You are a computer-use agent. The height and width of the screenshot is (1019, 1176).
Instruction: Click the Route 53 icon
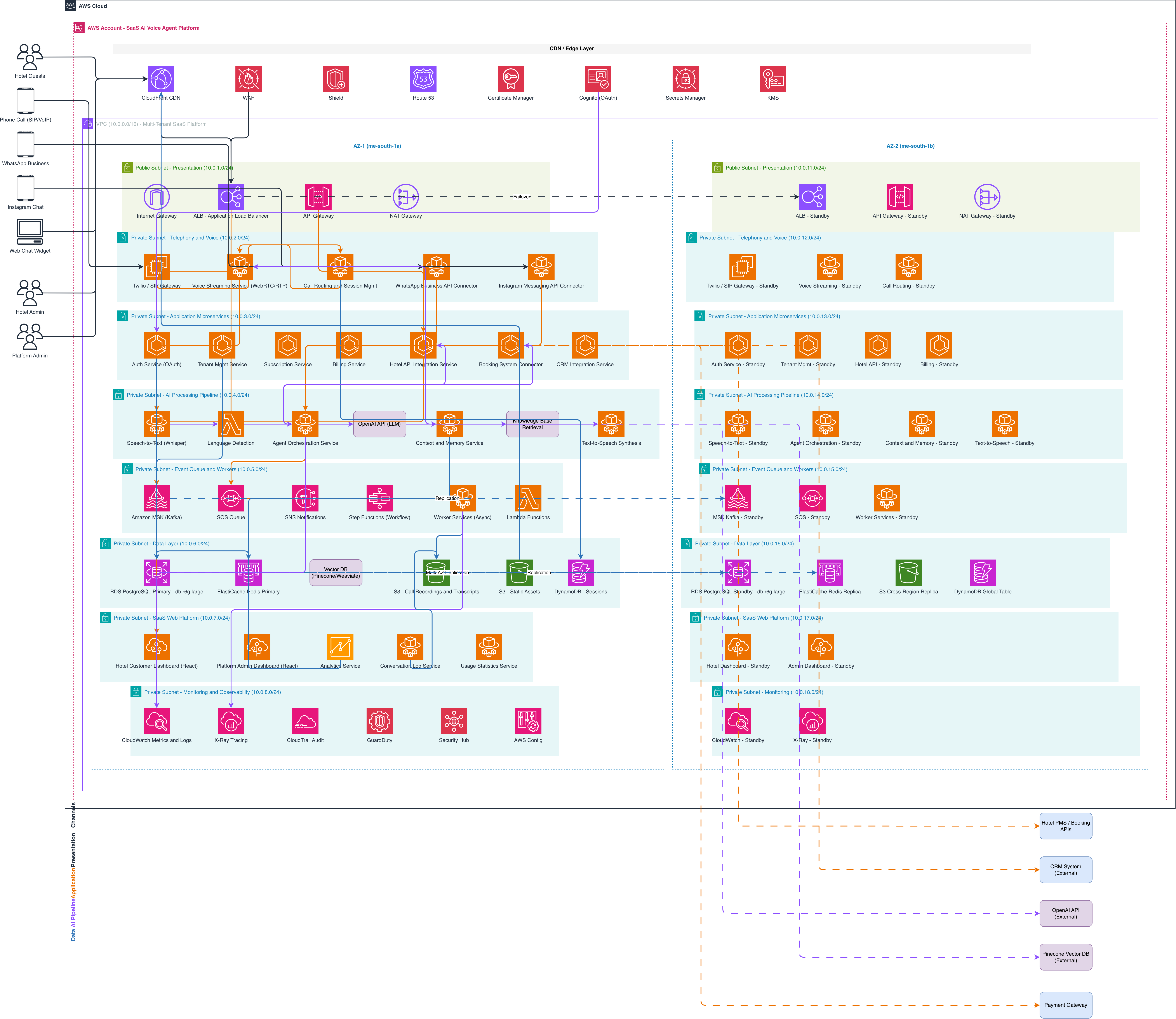(x=423, y=79)
